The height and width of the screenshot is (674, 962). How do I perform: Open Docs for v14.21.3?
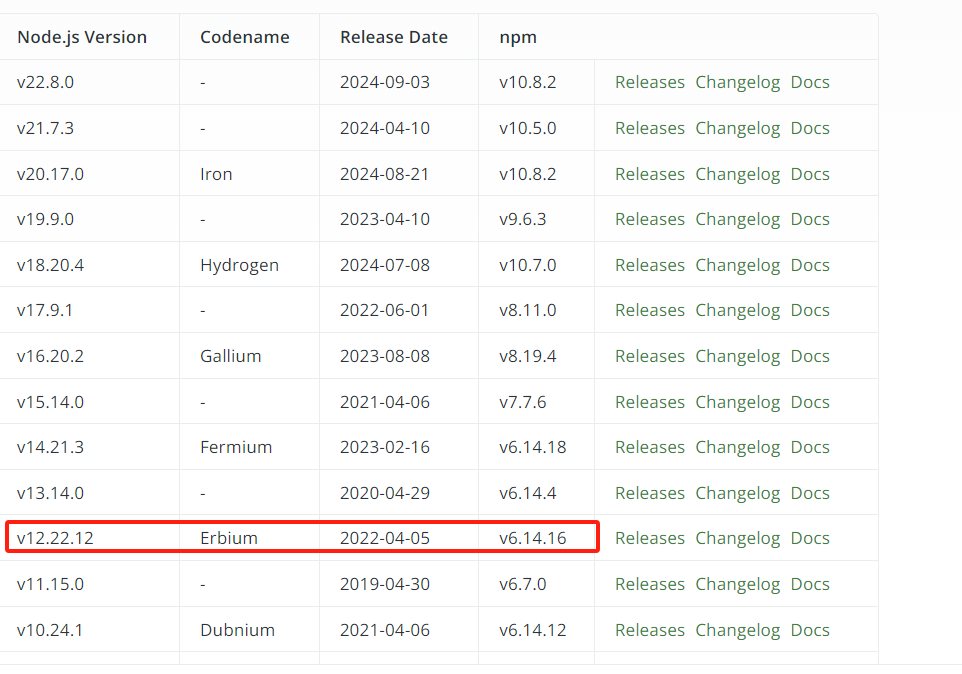click(810, 447)
